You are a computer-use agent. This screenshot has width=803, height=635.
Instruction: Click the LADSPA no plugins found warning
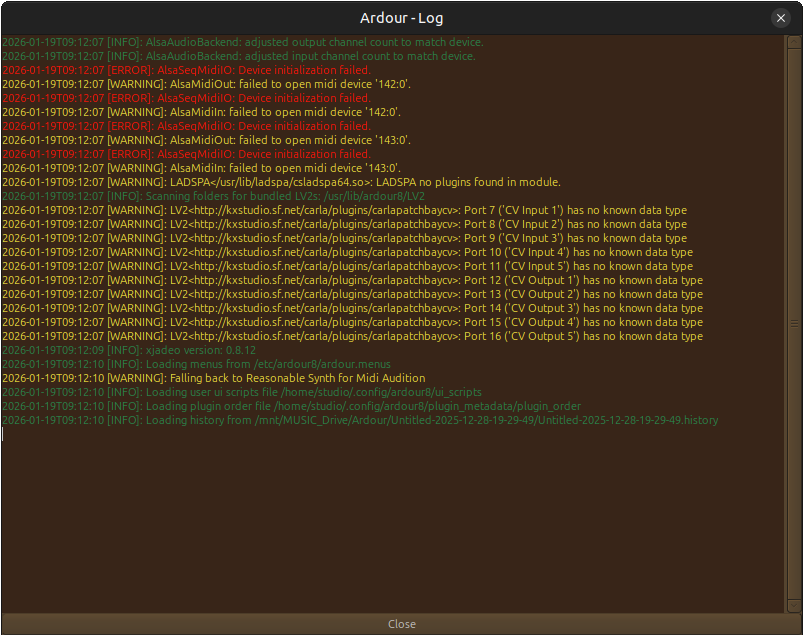coord(281,183)
